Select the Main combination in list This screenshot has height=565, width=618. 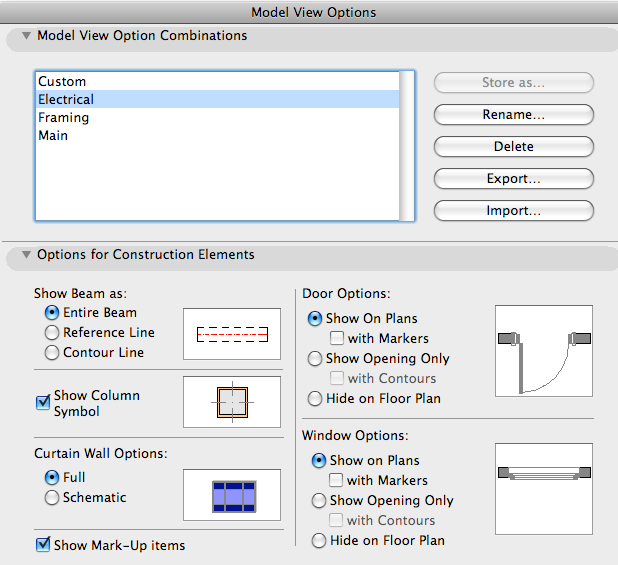pos(53,136)
